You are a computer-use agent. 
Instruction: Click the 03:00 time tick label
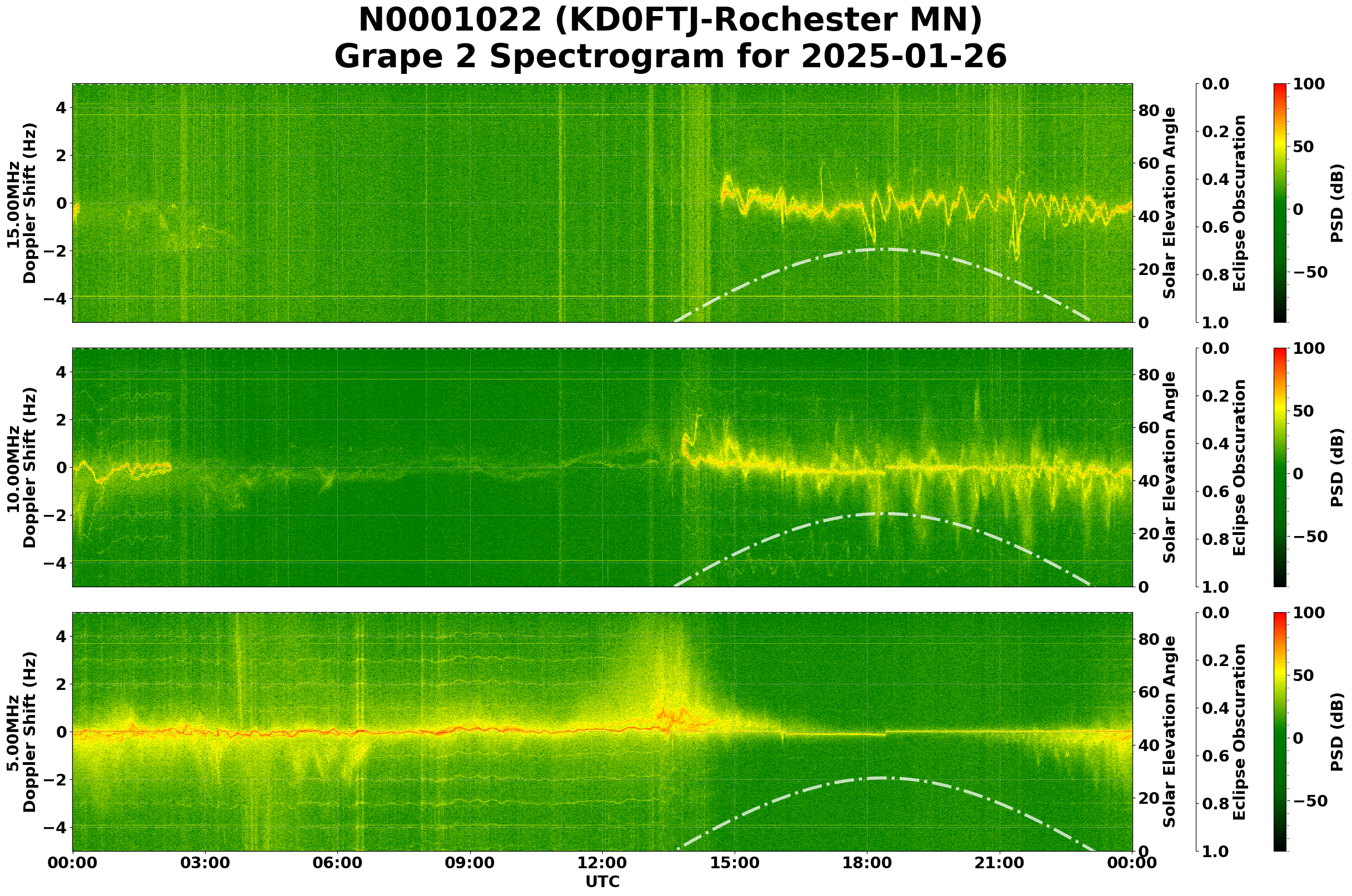pyautogui.click(x=204, y=863)
